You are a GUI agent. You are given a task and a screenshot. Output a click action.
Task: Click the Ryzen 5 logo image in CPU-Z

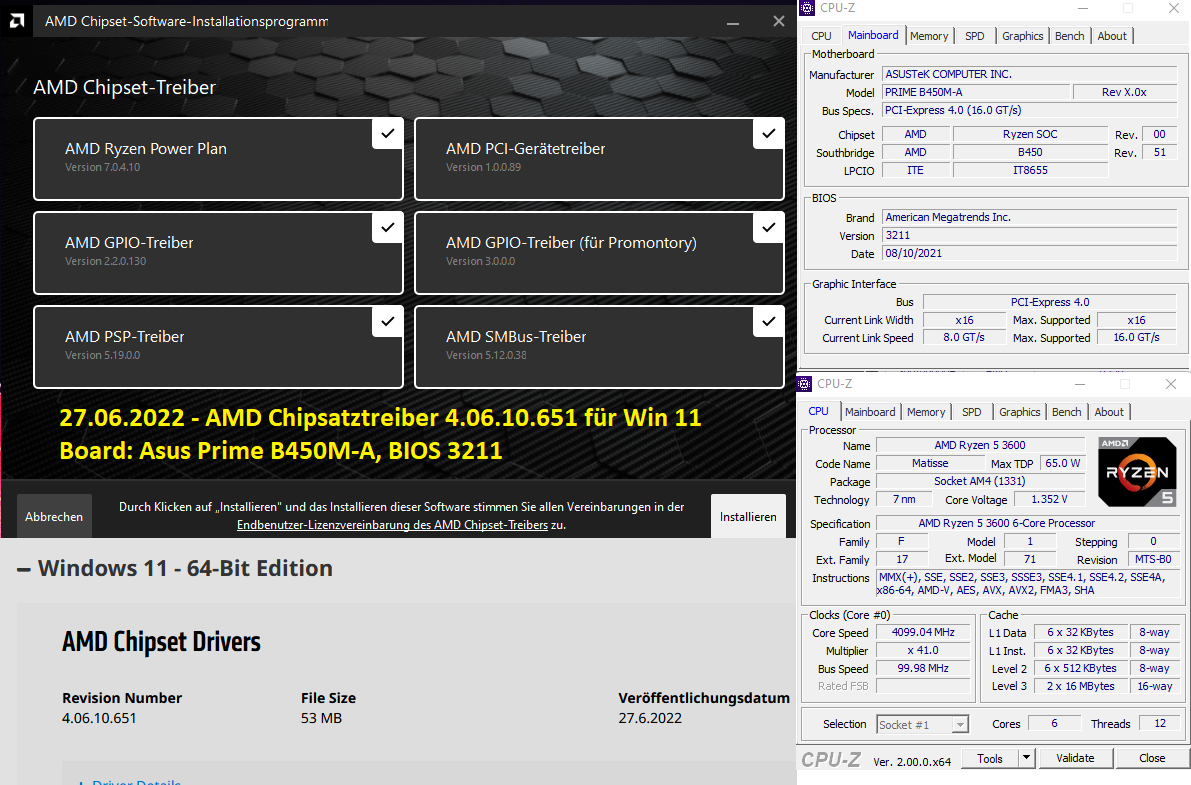[1137, 472]
